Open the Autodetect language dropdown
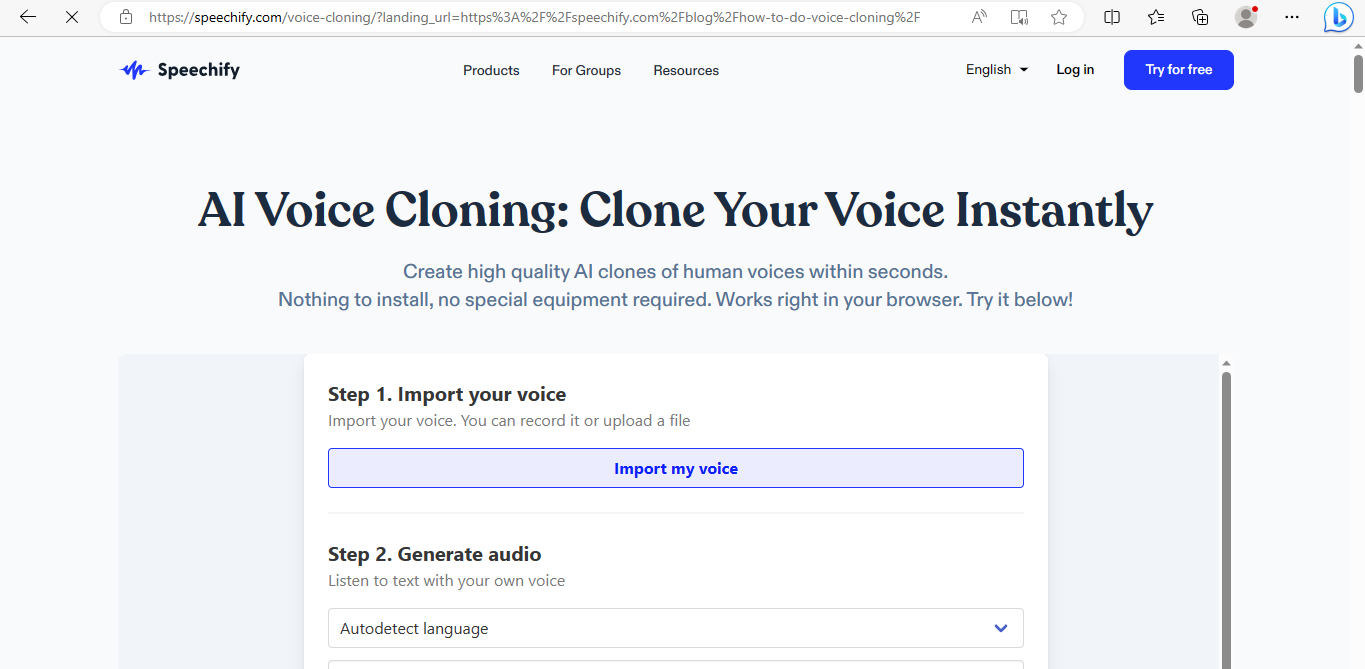This screenshot has height=669, width=1365. pyautogui.click(x=676, y=628)
